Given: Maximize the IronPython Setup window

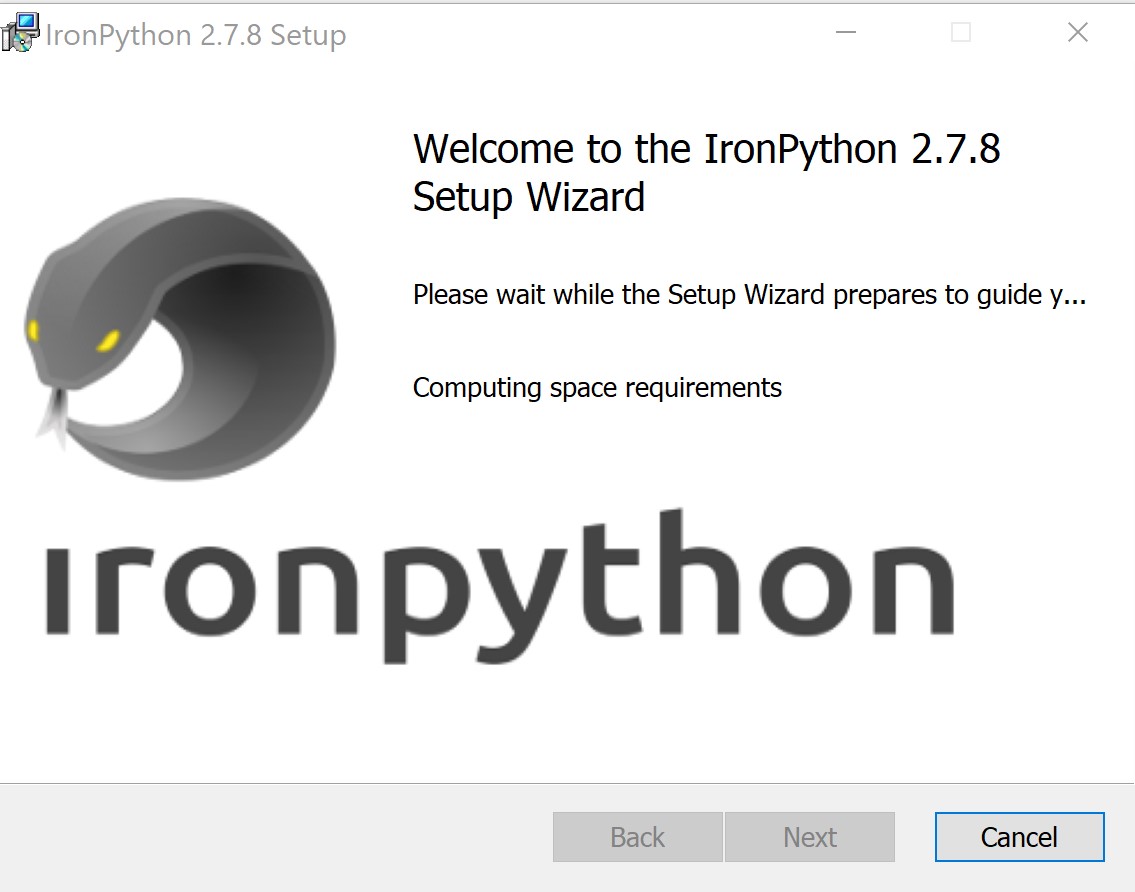Looking at the screenshot, I should point(961,32).
